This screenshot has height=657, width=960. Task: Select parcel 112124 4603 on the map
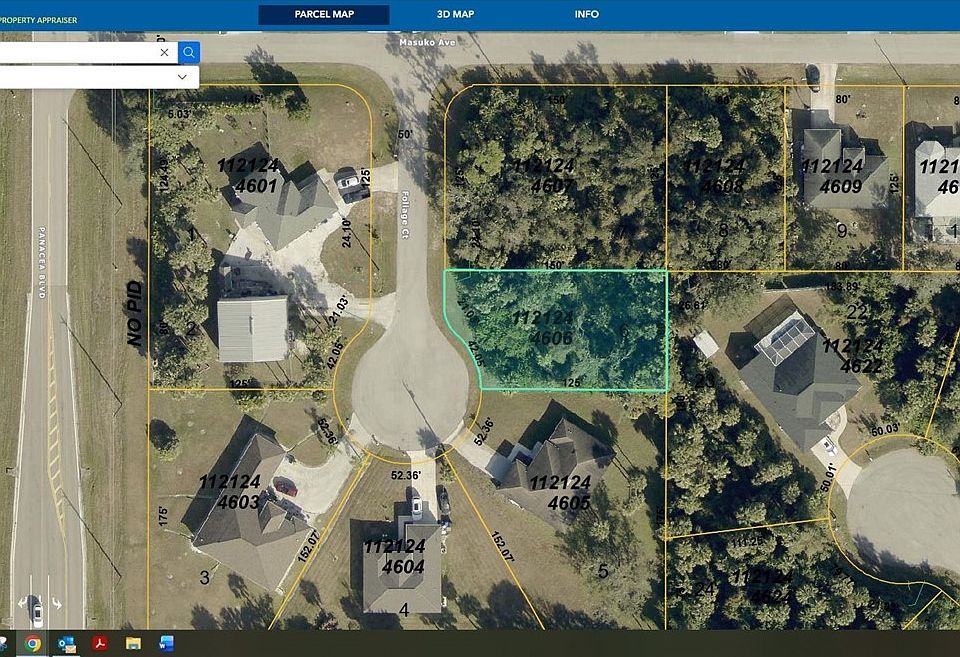click(231, 492)
